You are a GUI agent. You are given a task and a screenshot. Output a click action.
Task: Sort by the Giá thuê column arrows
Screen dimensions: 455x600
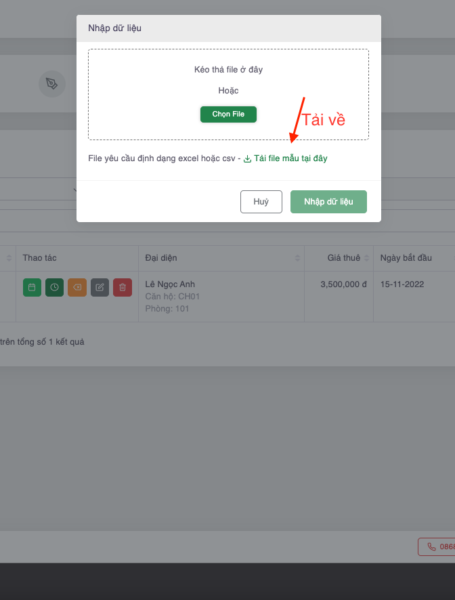pos(366,258)
